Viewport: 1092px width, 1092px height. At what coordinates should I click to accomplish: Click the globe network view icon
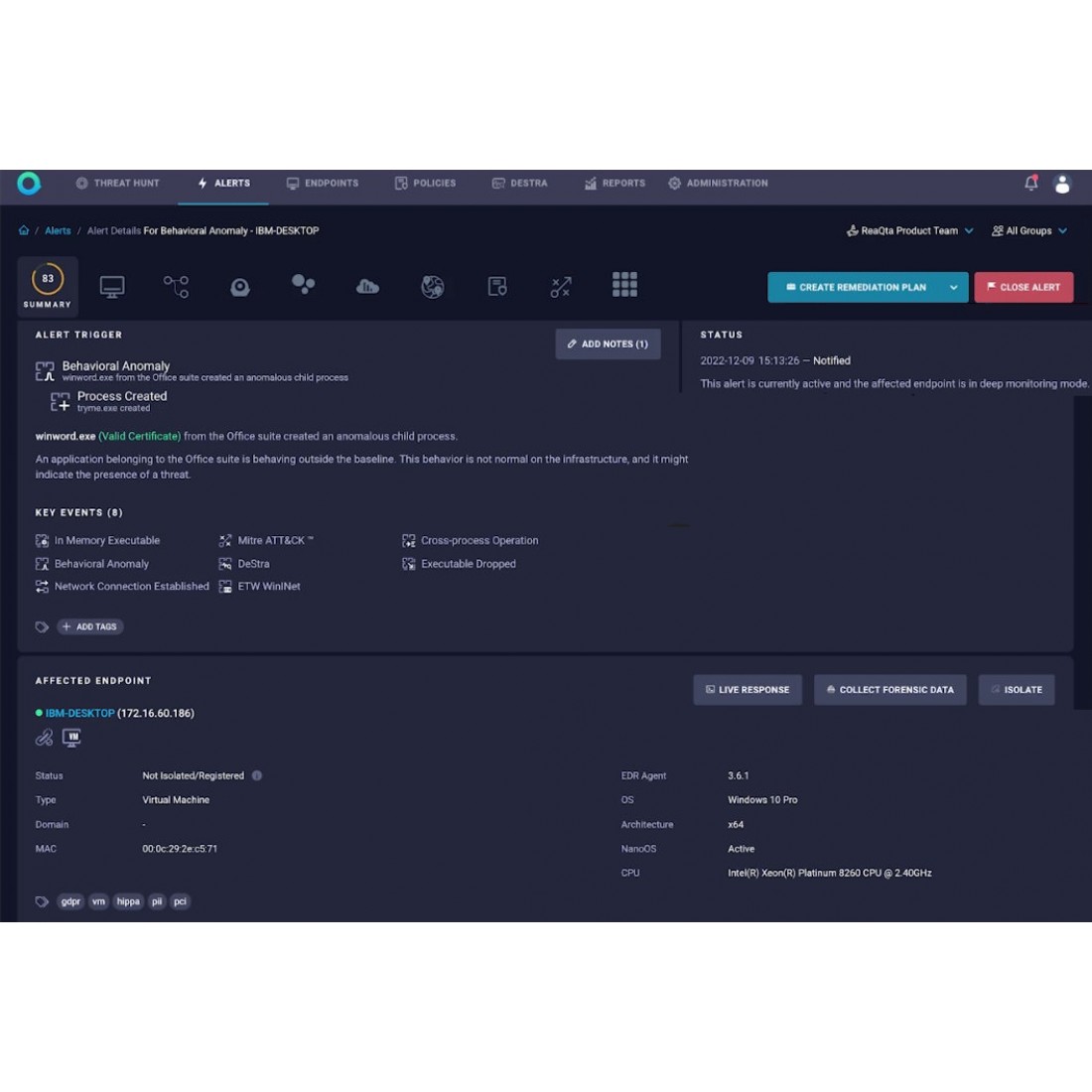432,287
